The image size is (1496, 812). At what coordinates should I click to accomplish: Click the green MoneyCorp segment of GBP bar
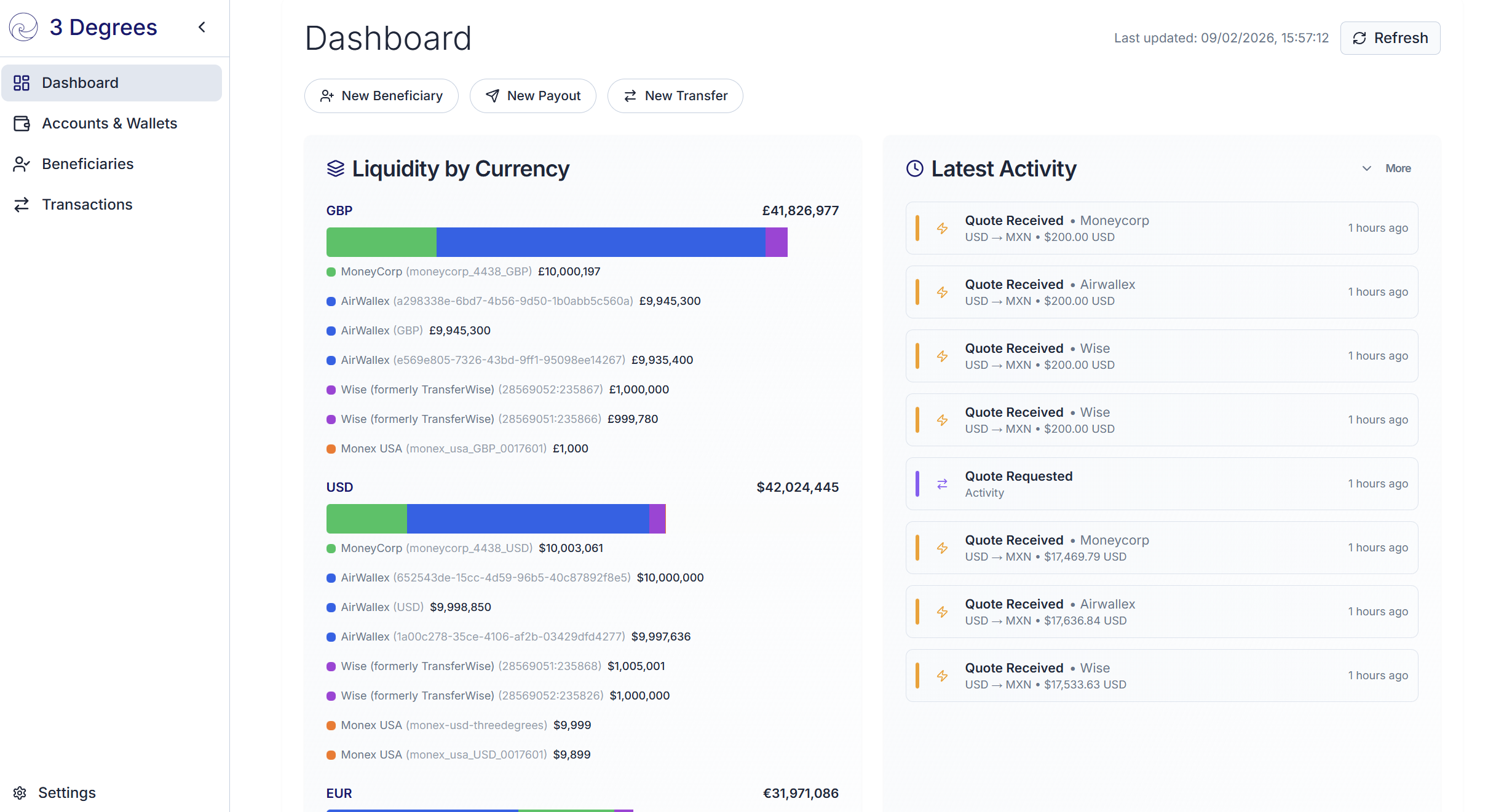pyautogui.click(x=381, y=242)
